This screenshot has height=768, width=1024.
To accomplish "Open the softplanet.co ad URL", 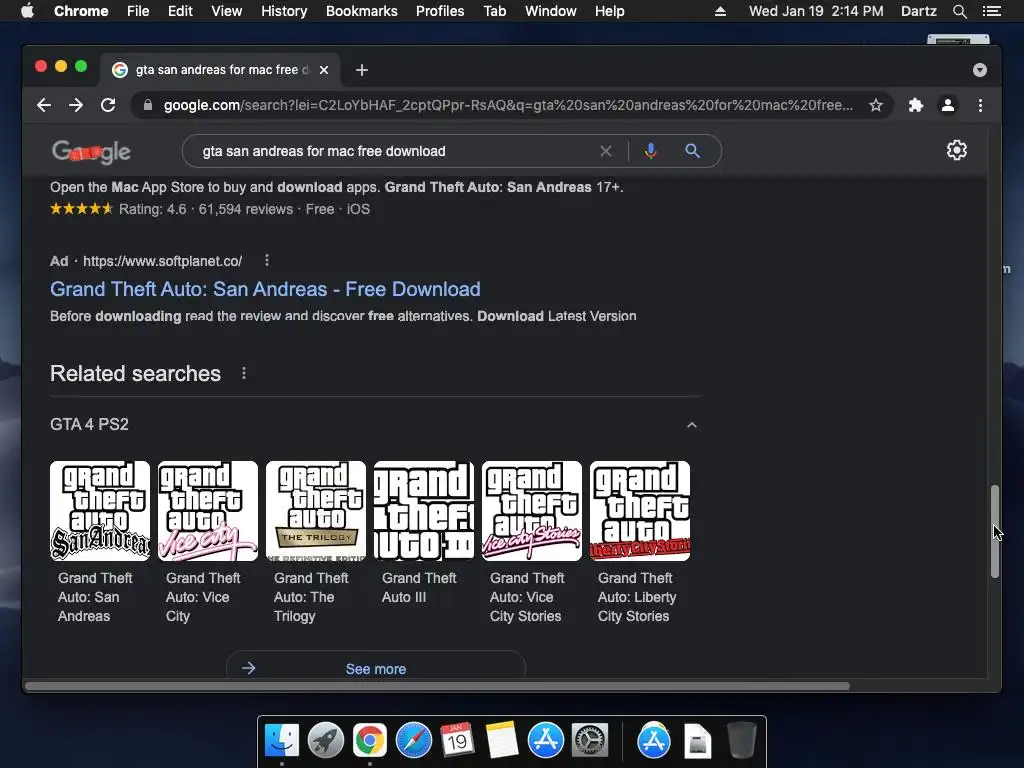I will tap(162, 261).
